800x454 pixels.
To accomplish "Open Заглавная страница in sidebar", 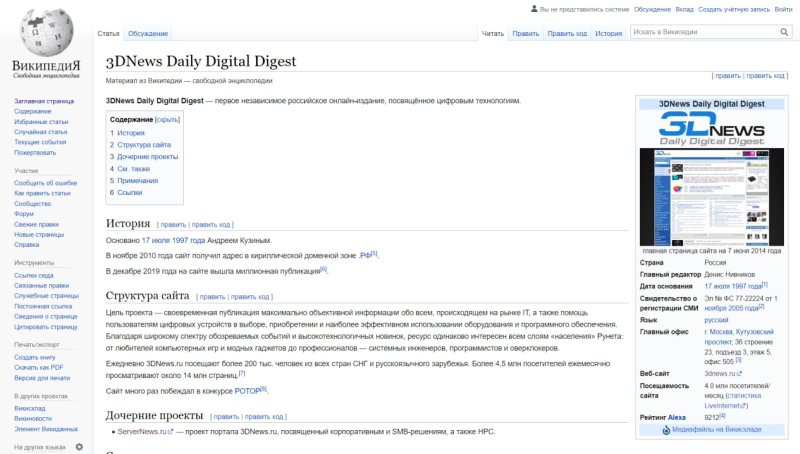I will [44, 101].
